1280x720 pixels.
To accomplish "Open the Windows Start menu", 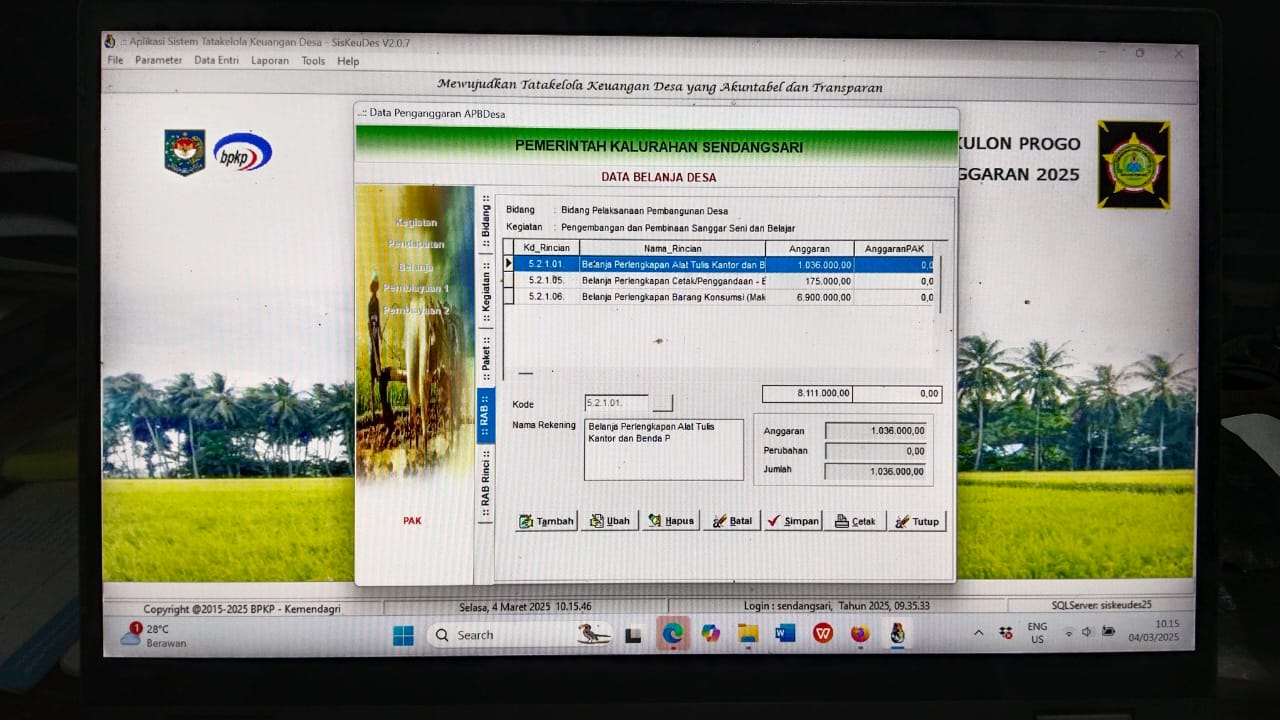I will point(403,635).
